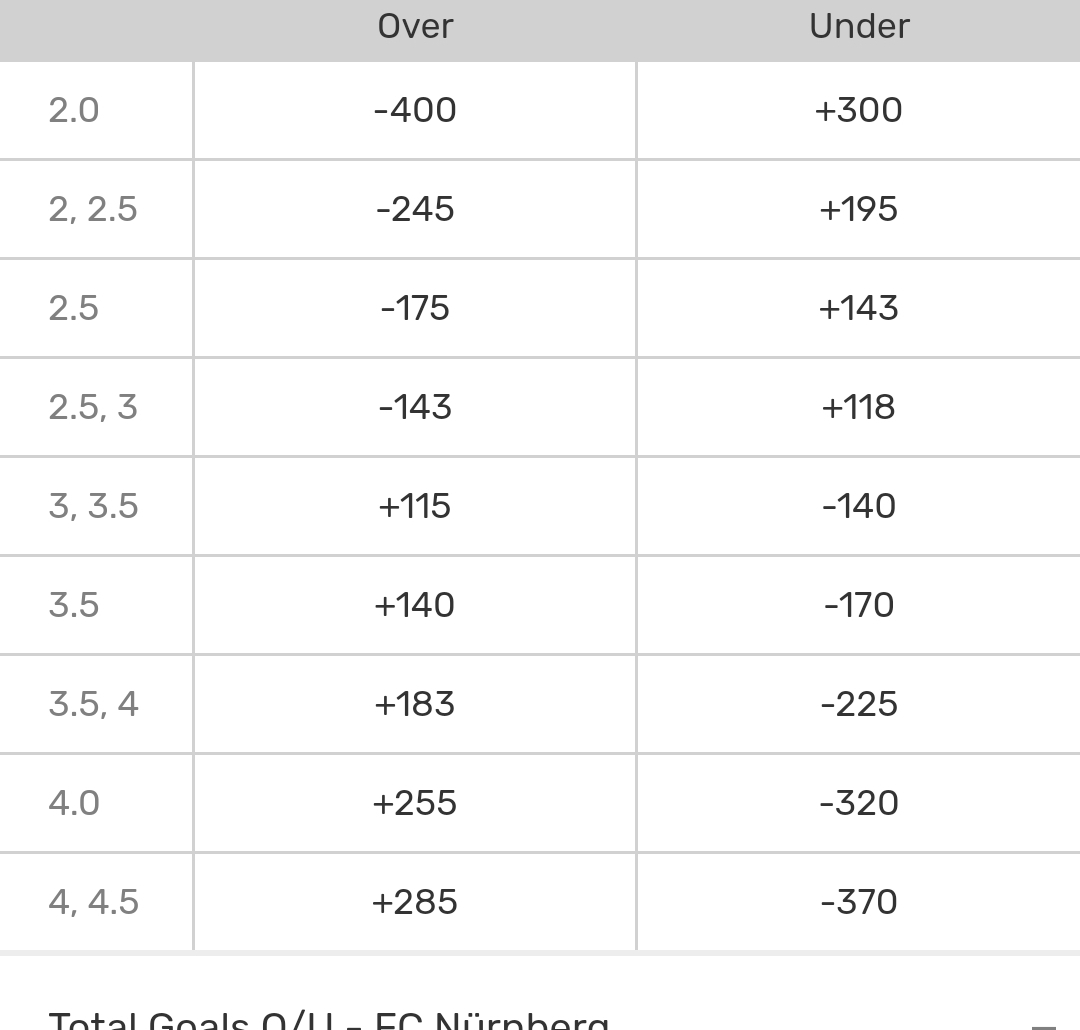The height and width of the screenshot is (1030, 1080).
Task: Choose Over 3.5, 4 at +183
Action: click(x=415, y=704)
